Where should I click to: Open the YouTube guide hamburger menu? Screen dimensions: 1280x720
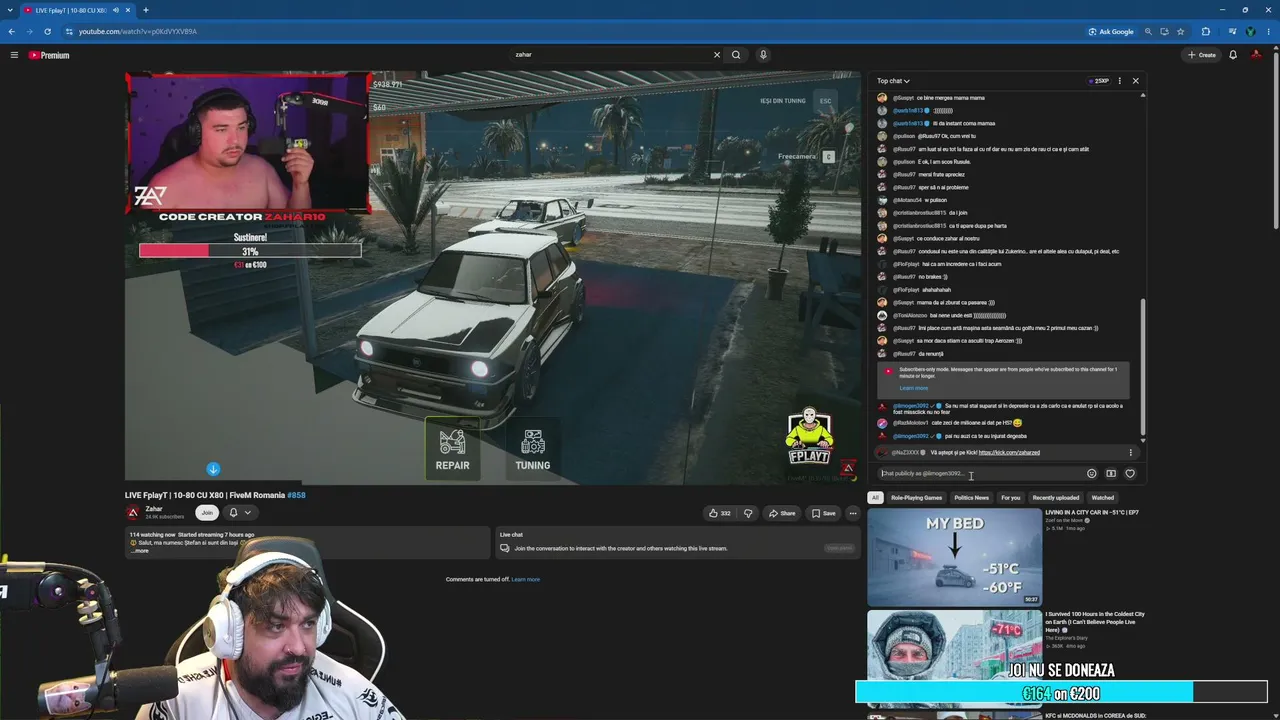[14, 55]
